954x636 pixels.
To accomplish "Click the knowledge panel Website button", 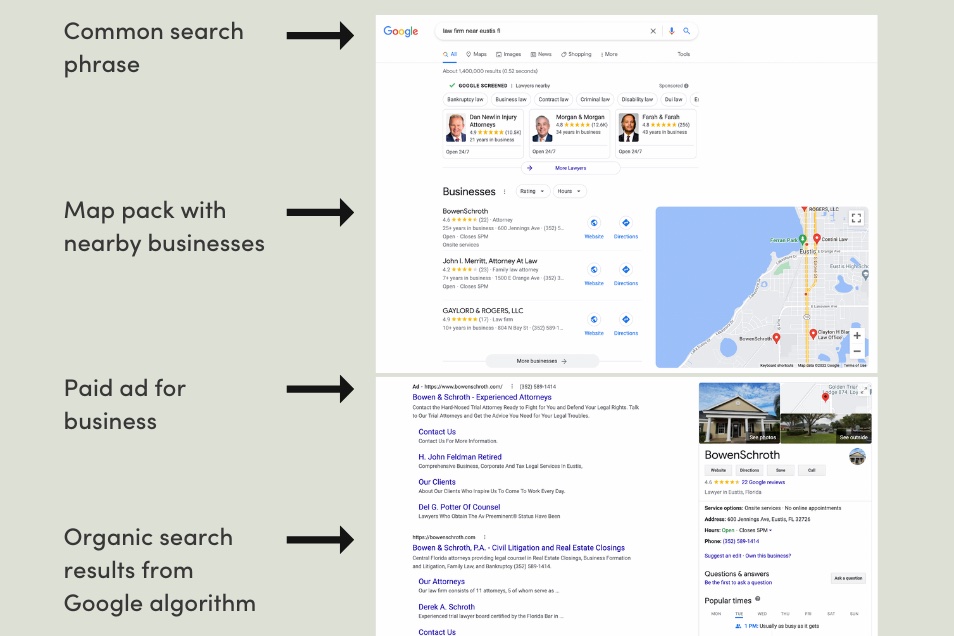I will coord(719,470).
